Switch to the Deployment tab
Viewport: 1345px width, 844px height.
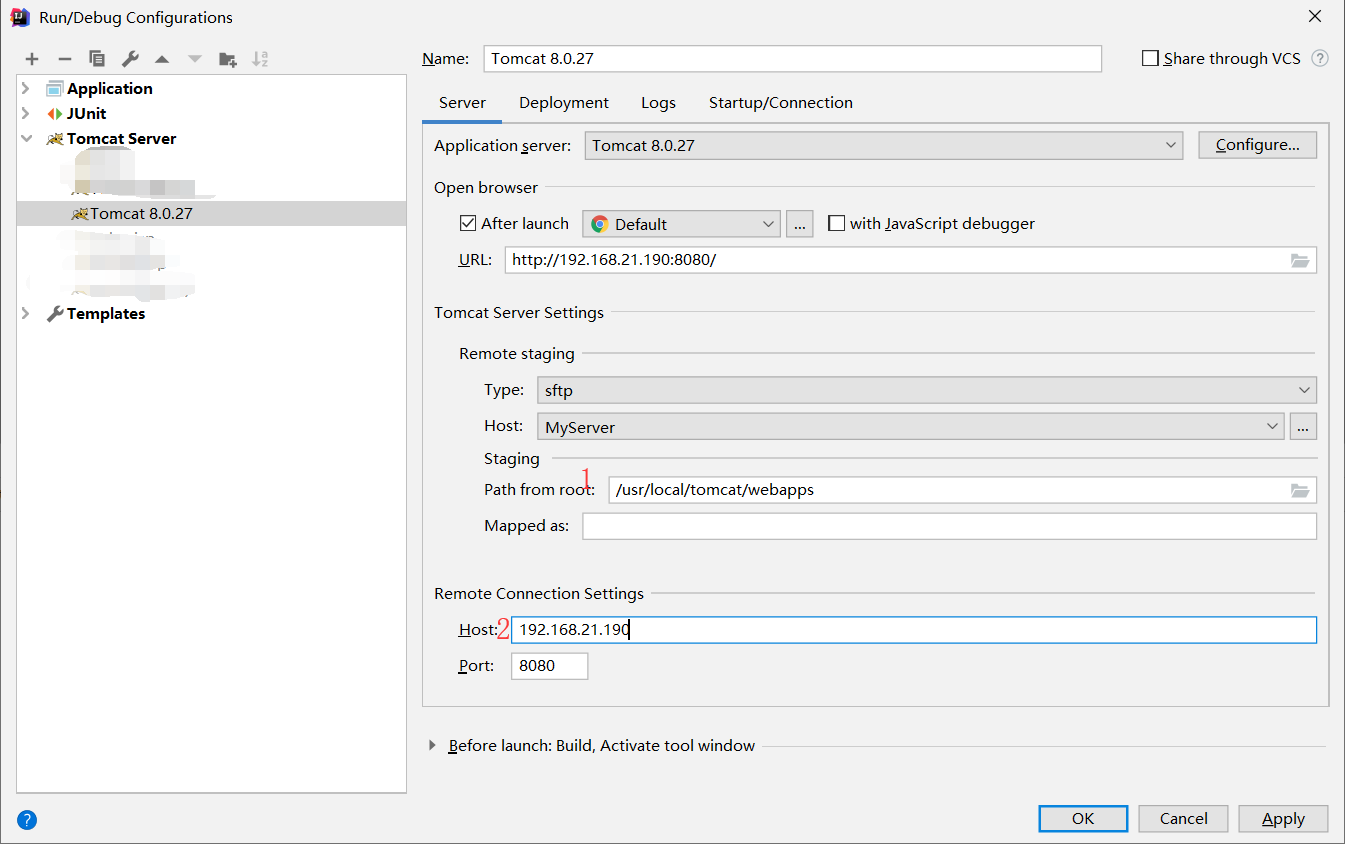(564, 103)
